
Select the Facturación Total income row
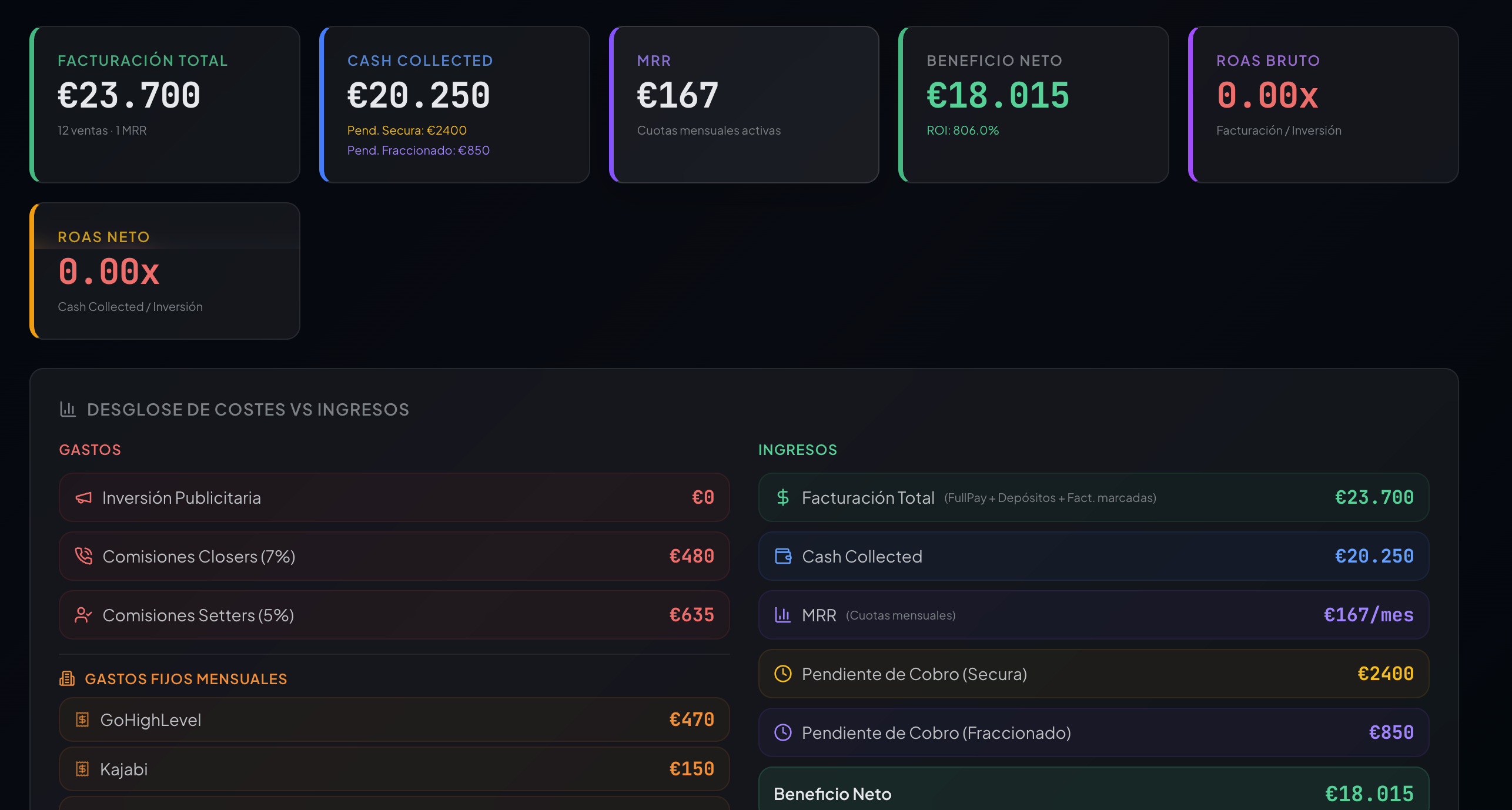pos(1093,497)
